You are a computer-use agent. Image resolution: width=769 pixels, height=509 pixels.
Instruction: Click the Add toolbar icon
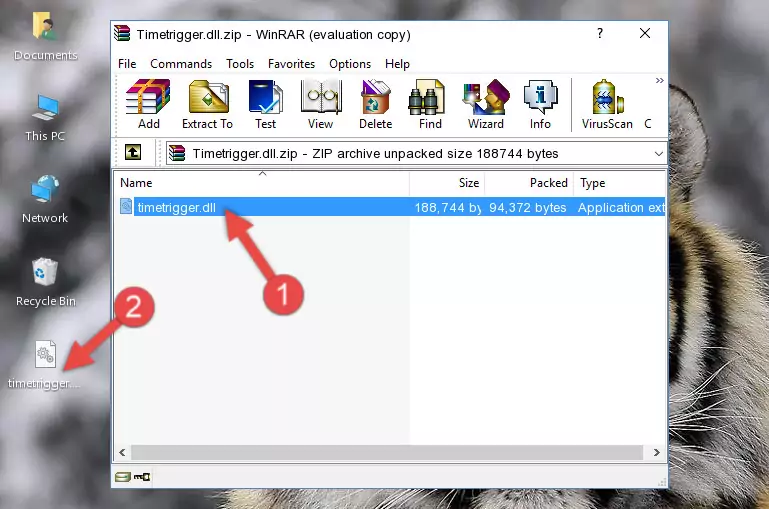coord(148,104)
